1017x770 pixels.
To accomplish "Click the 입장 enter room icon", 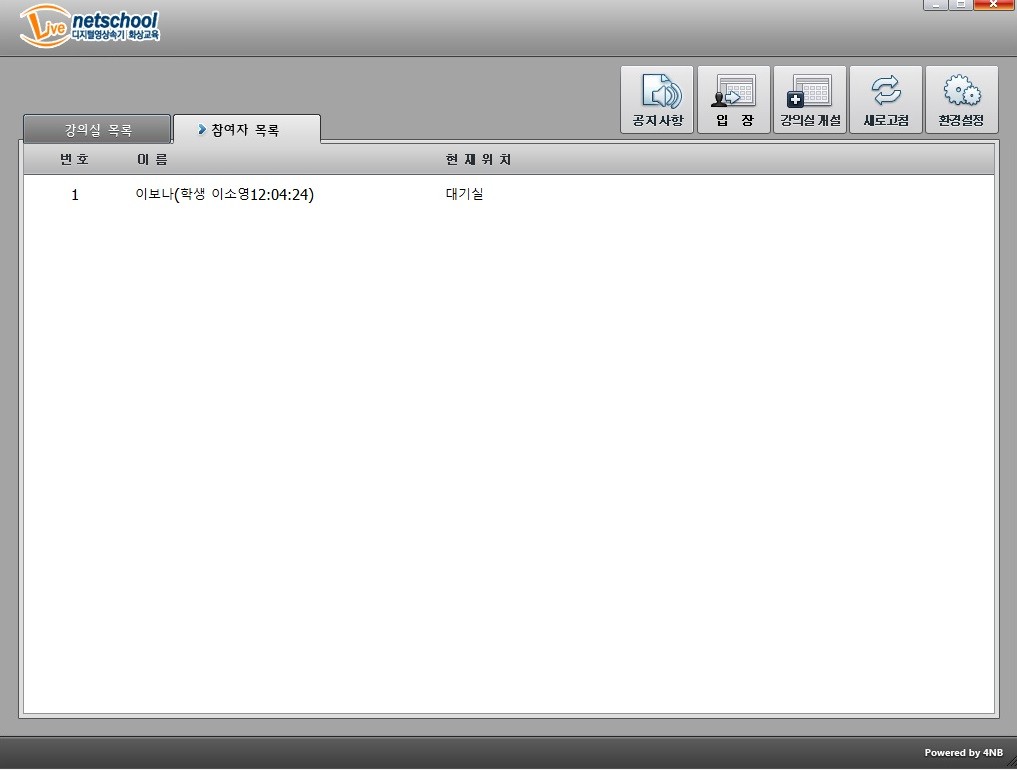I will pos(733,92).
